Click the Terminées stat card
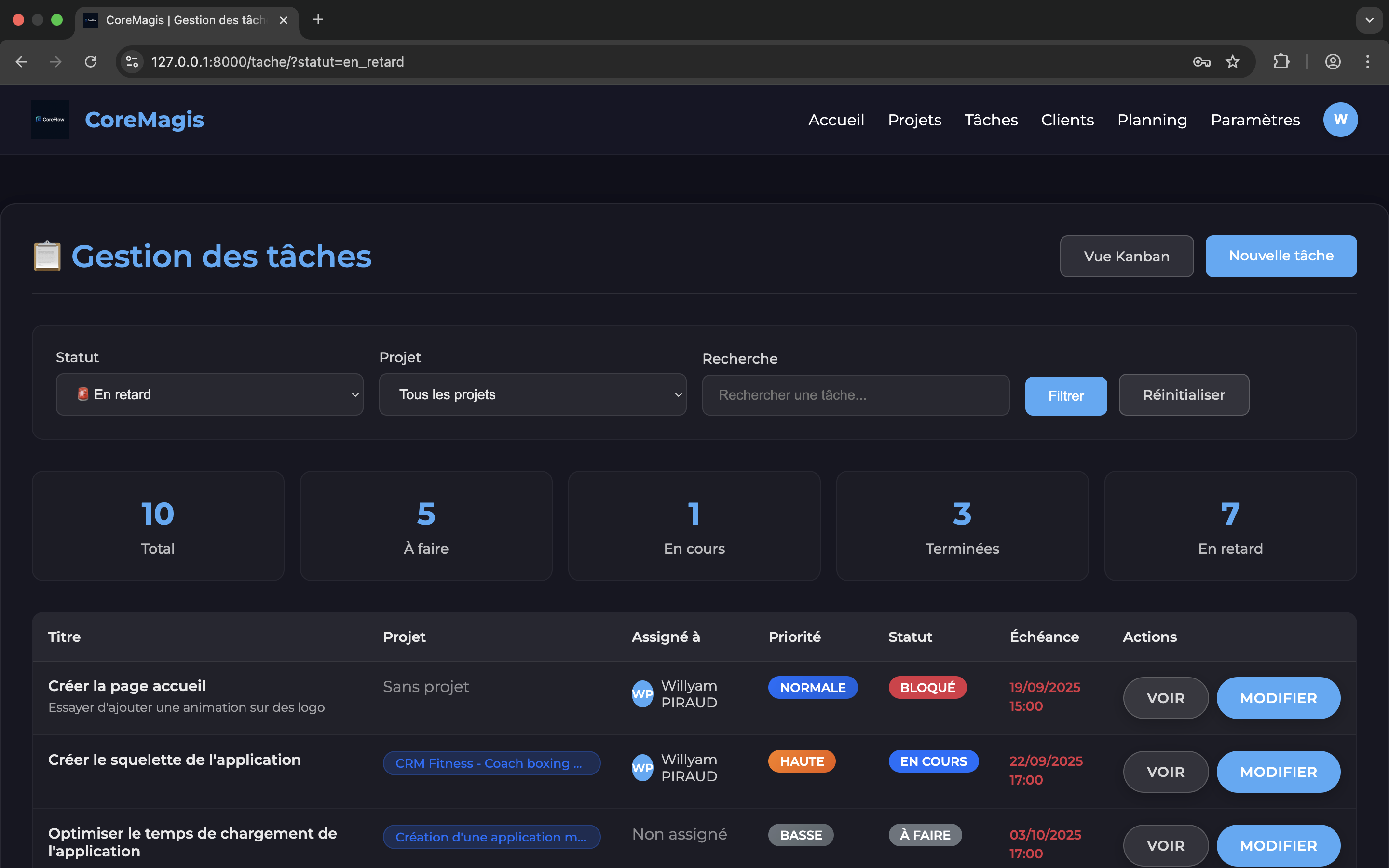 click(x=963, y=526)
